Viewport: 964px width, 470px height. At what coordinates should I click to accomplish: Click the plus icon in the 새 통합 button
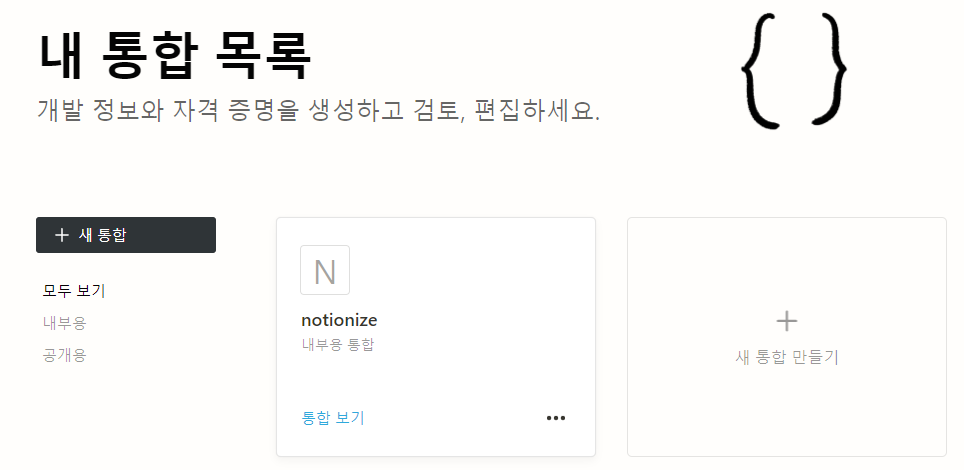pyautogui.click(x=62, y=235)
